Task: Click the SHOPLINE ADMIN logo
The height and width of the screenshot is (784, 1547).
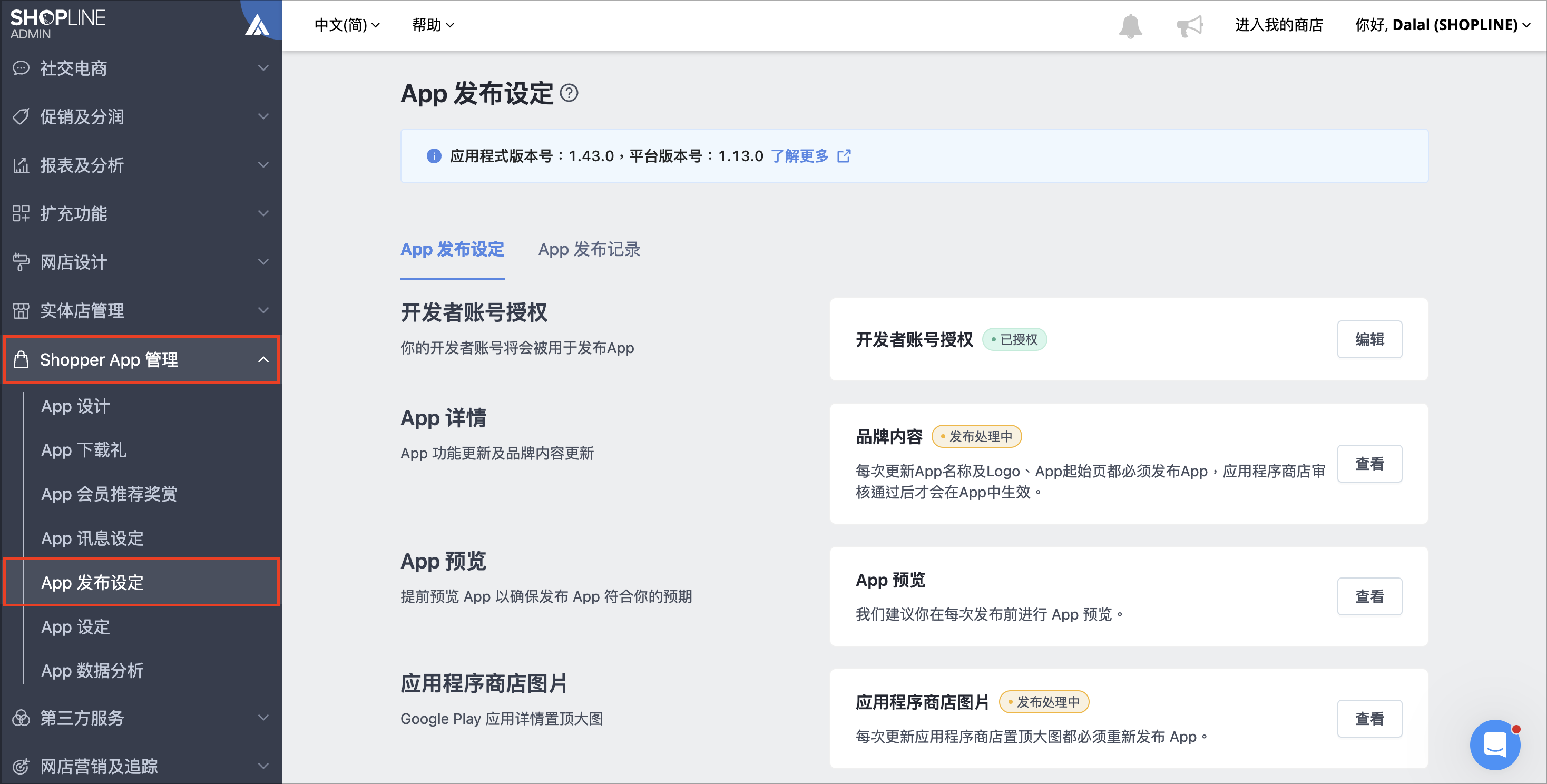Action: (x=57, y=24)
